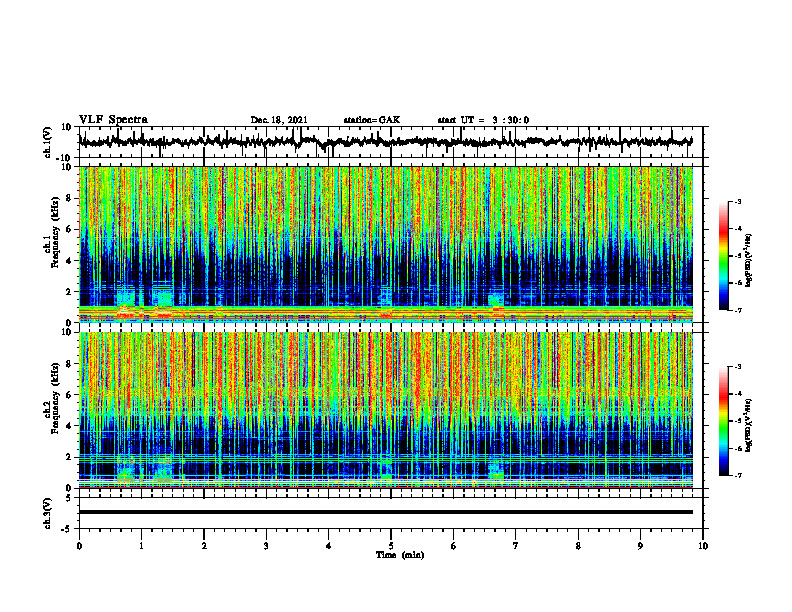Click the "VLF Spectra" plot title

113,120
